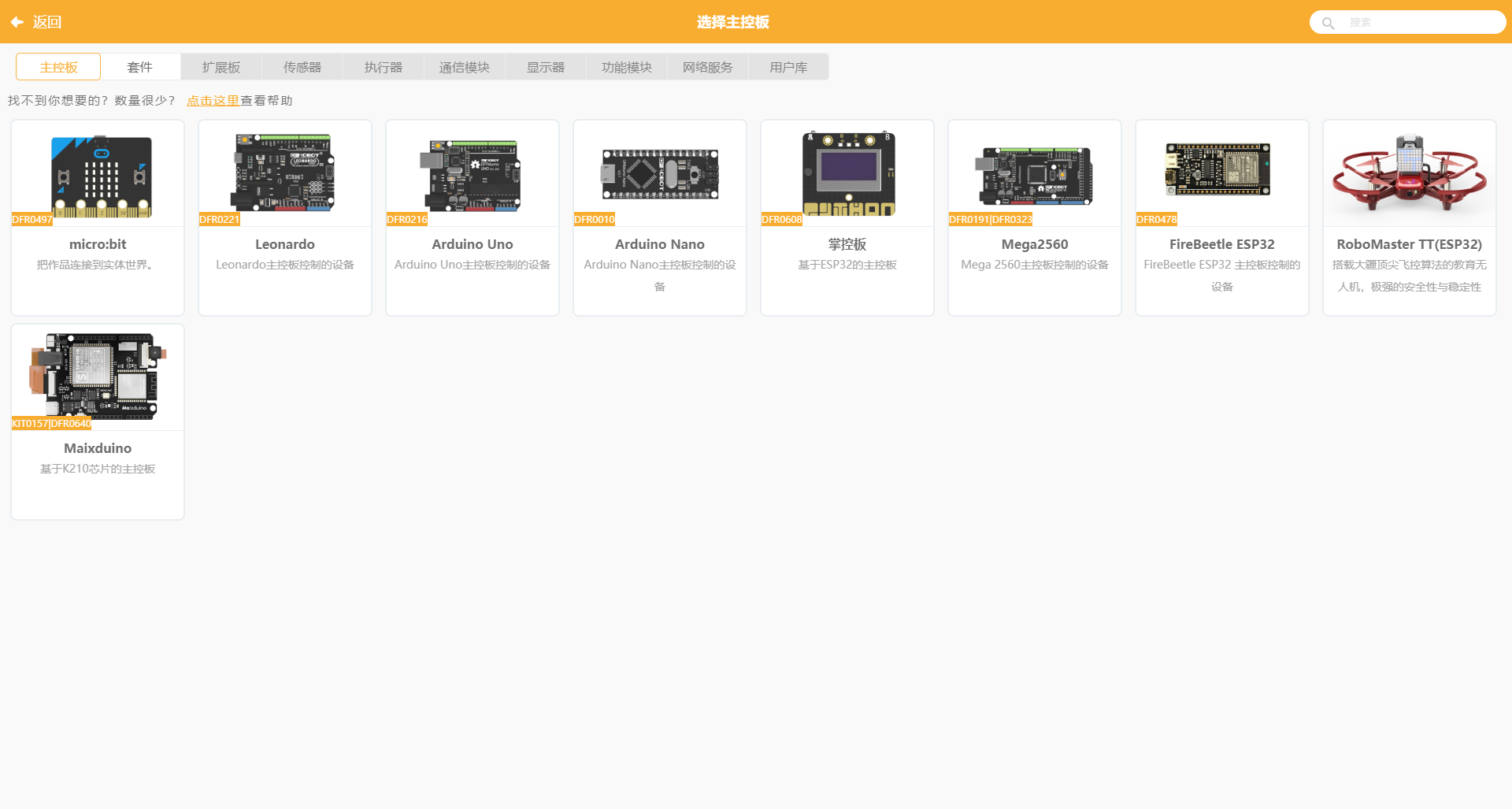
Task: Click the 基于K210芯片的主控板 description
Action: pyautogui.click(x=98, y=469)
